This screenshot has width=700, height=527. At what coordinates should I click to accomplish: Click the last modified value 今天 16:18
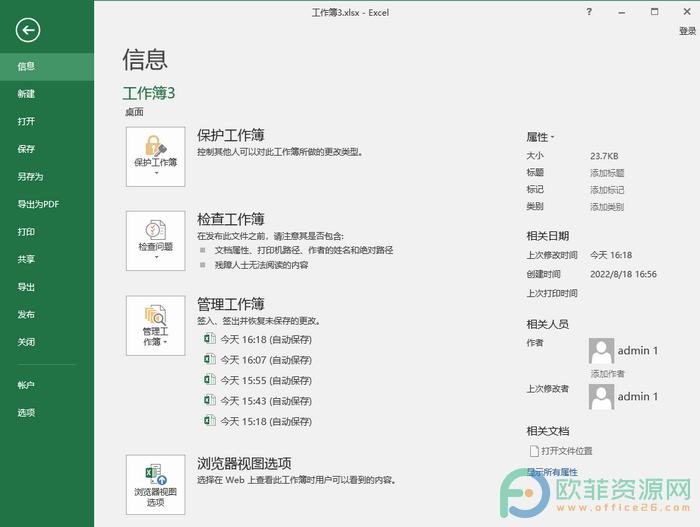[611, 255]
